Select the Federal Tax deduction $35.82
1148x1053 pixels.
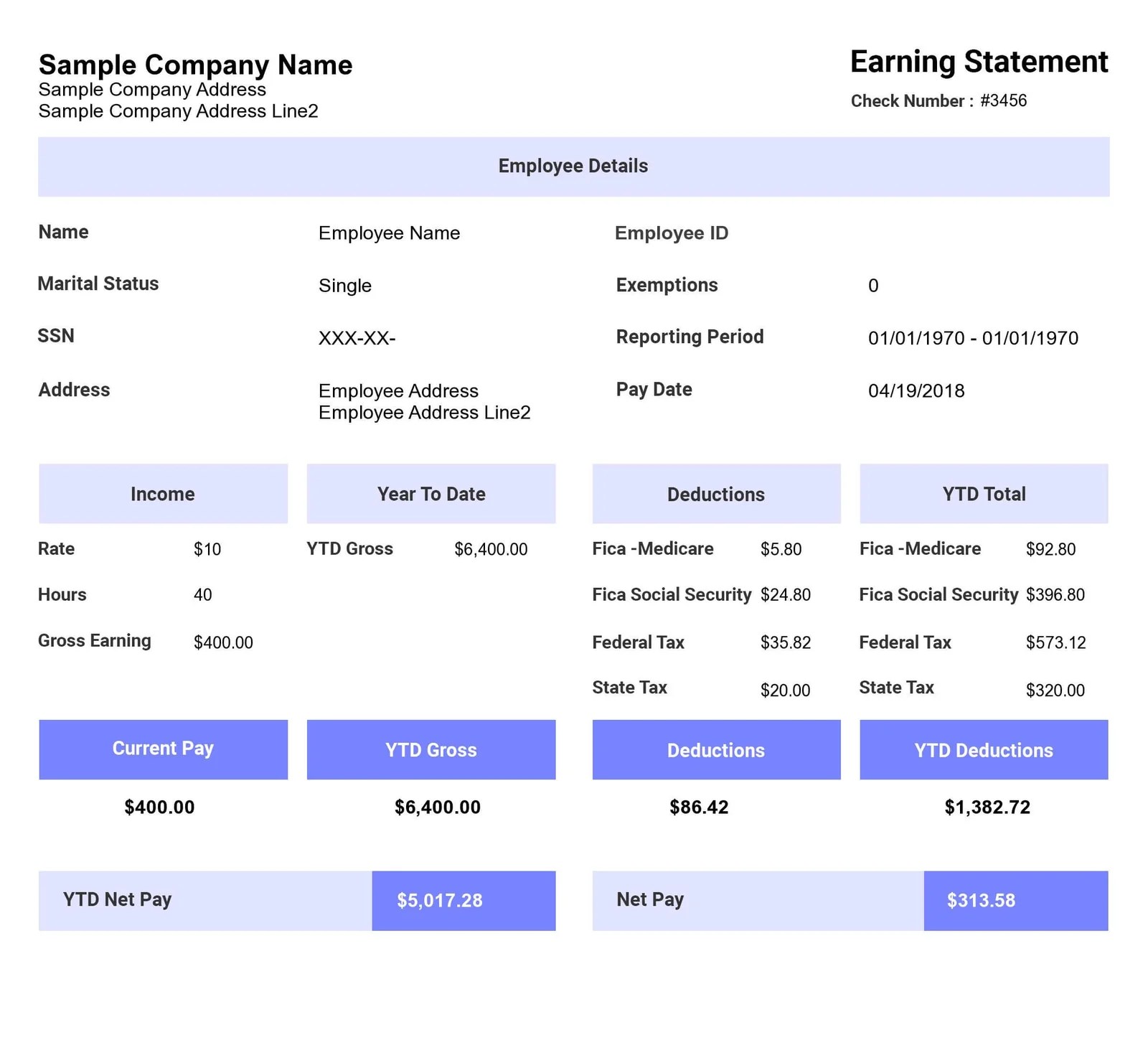pyautogui.click(x=786, y=642)
